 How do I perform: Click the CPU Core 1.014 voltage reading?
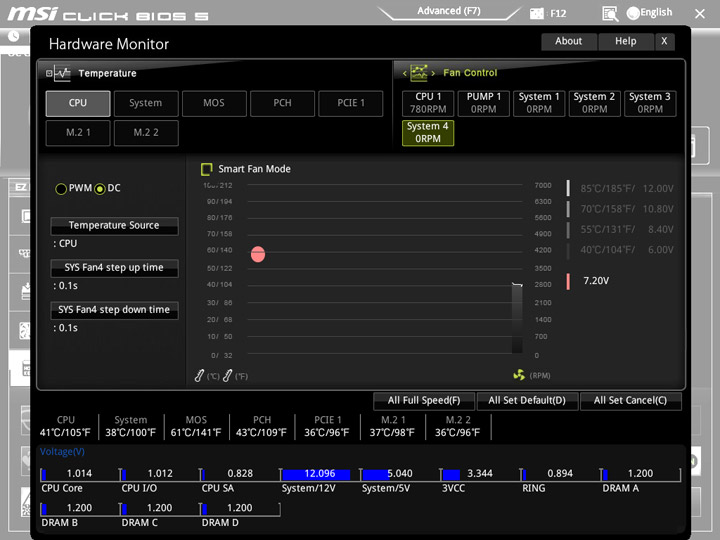[x=79, y=473]
